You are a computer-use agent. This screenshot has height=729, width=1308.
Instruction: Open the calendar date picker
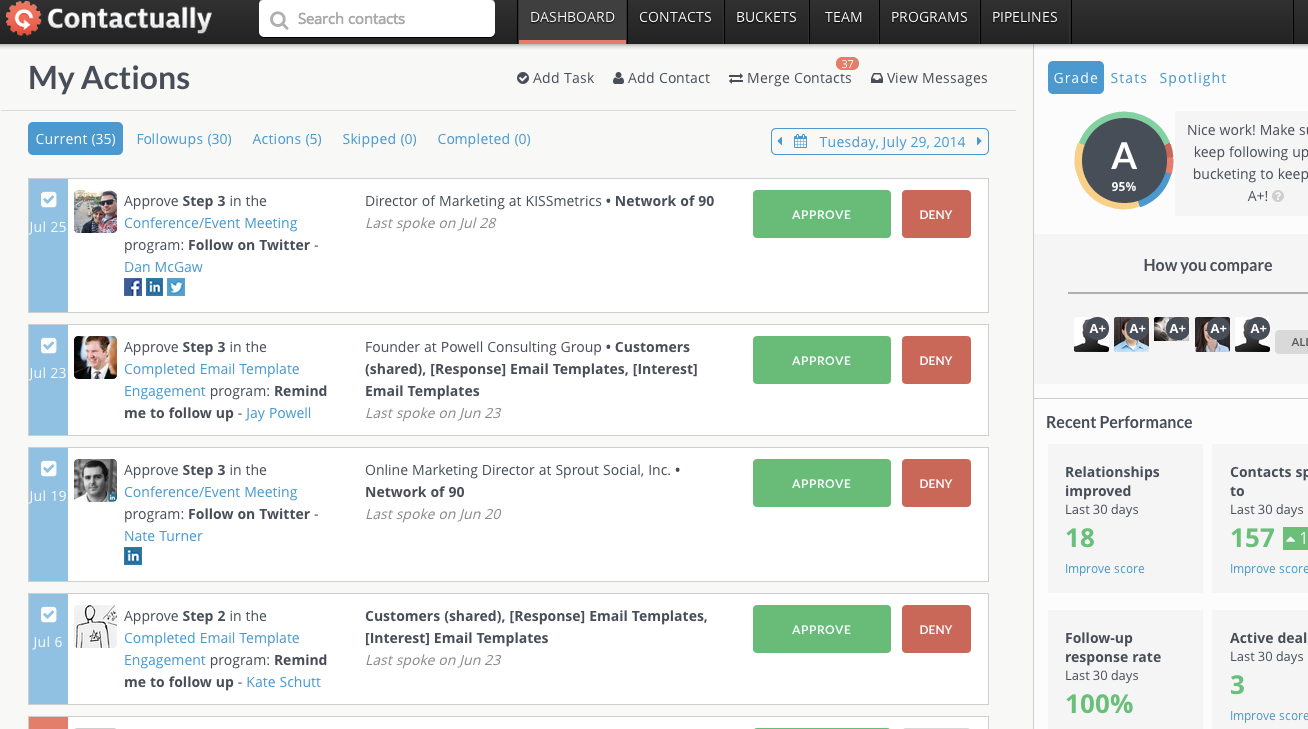pyautogui.click(x=800, y=141)
